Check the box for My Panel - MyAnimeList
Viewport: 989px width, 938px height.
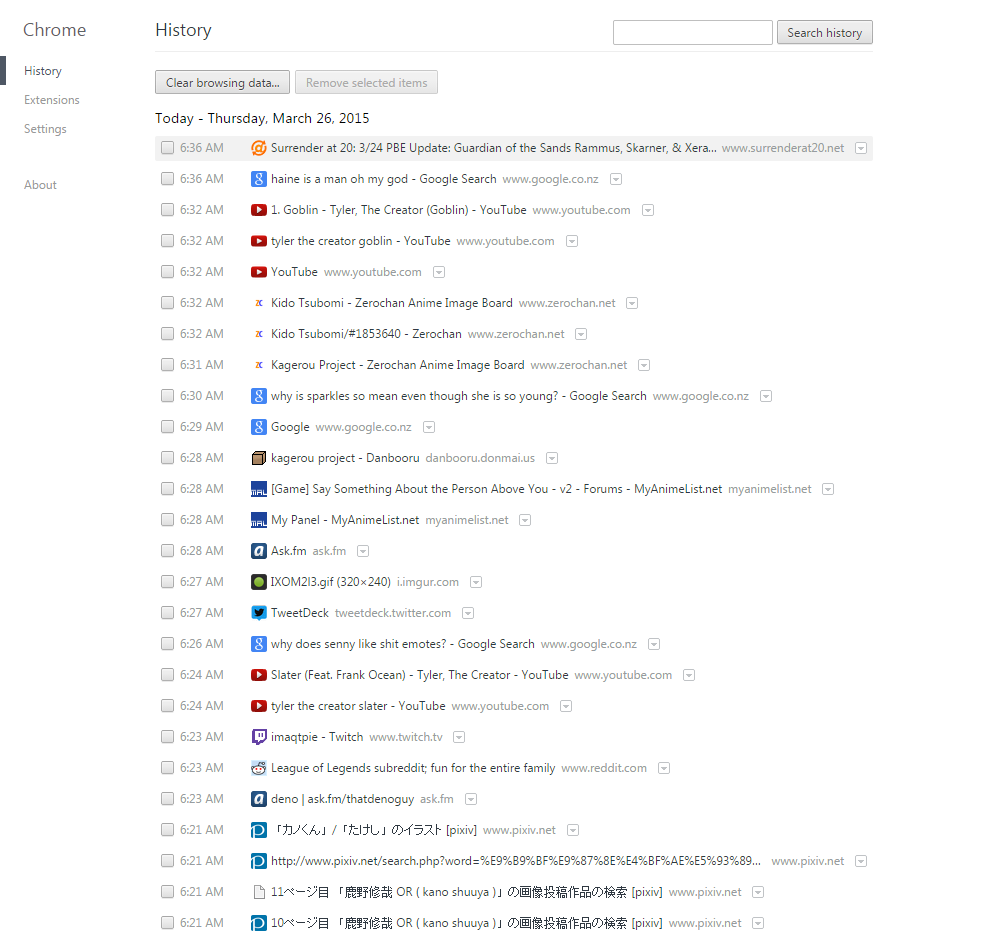pos(167,520)
